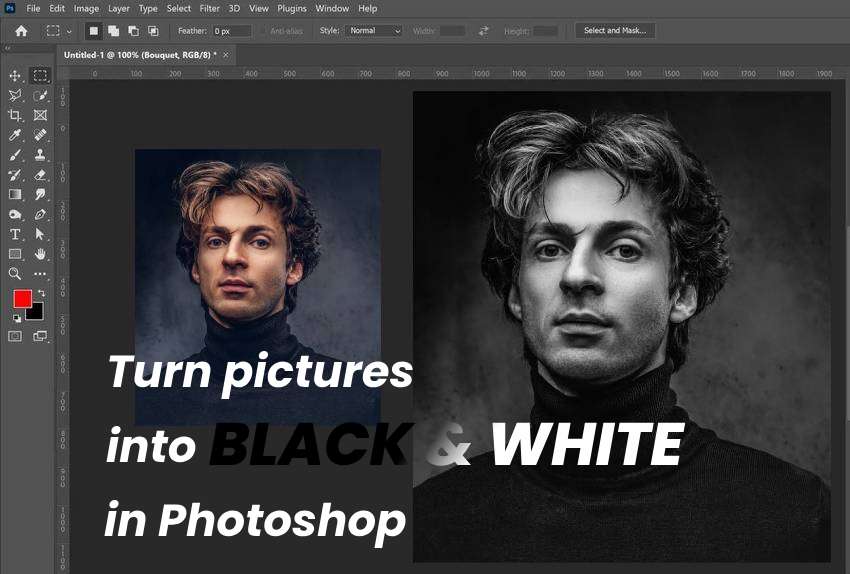This screenshot has height=574, width=850.
Task: Select the Eraser tool
Action: (x=40, y=175)
